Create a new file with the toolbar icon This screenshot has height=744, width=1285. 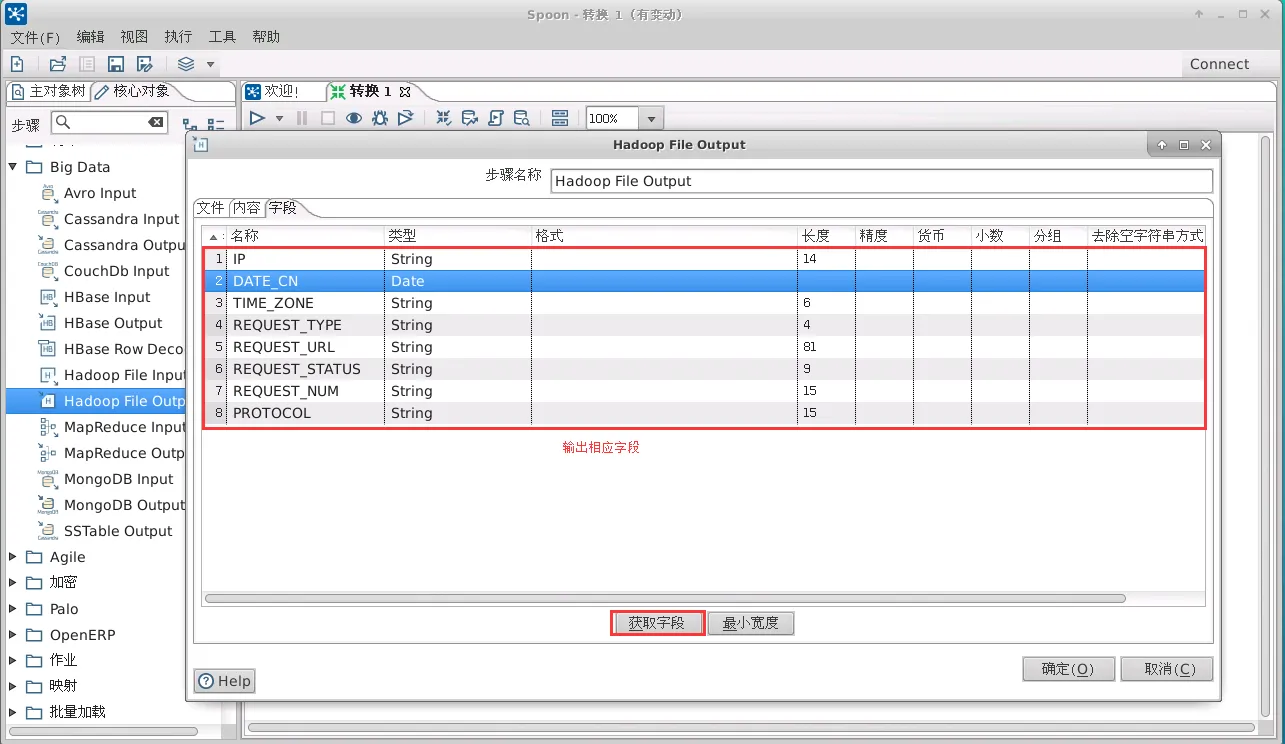[17, 64]
